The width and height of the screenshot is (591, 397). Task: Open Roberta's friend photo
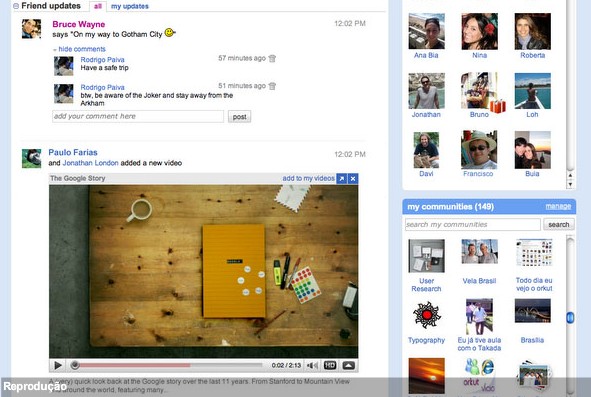coord(533,31)
